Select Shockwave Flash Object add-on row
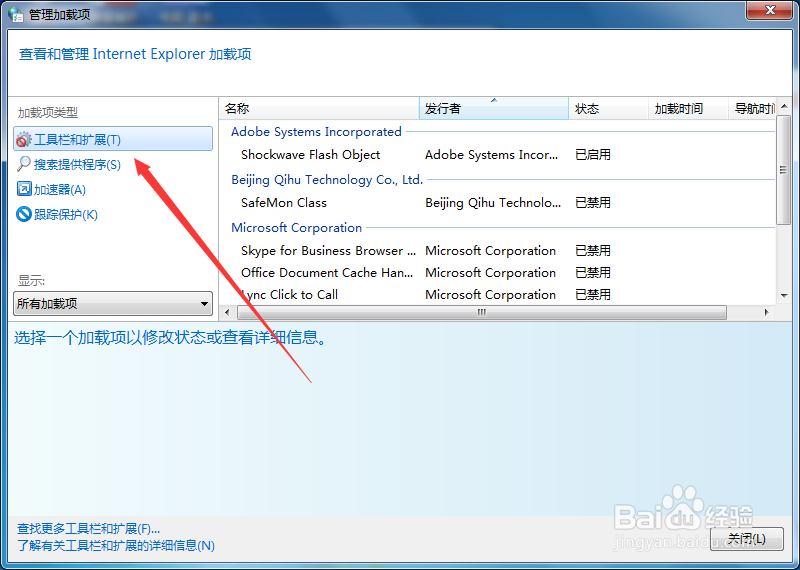The width and height of the screenshot is (800, 570). pyautogui.click(x=497, y=155)
